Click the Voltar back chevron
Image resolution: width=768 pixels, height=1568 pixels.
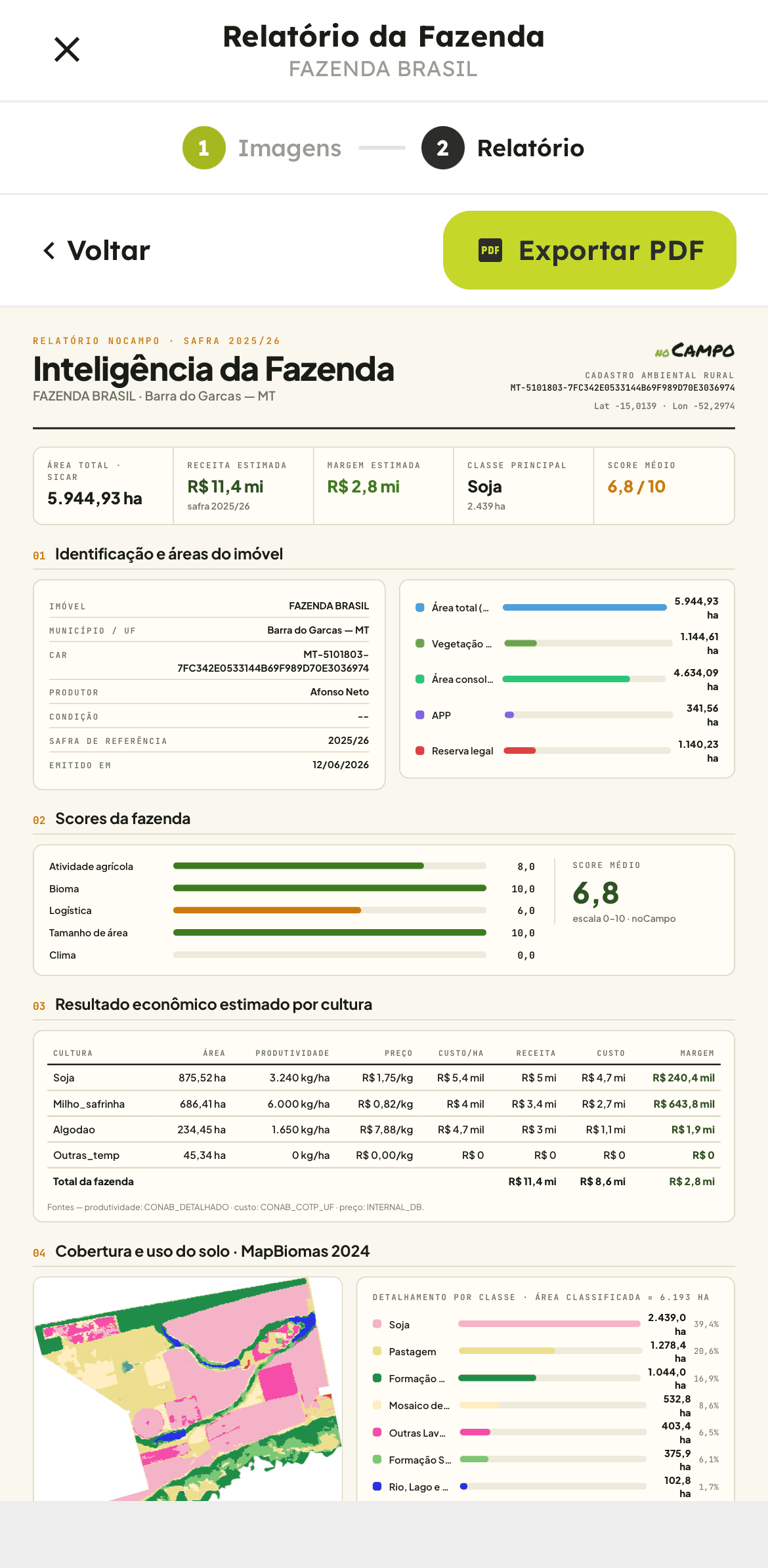[49, 250]
